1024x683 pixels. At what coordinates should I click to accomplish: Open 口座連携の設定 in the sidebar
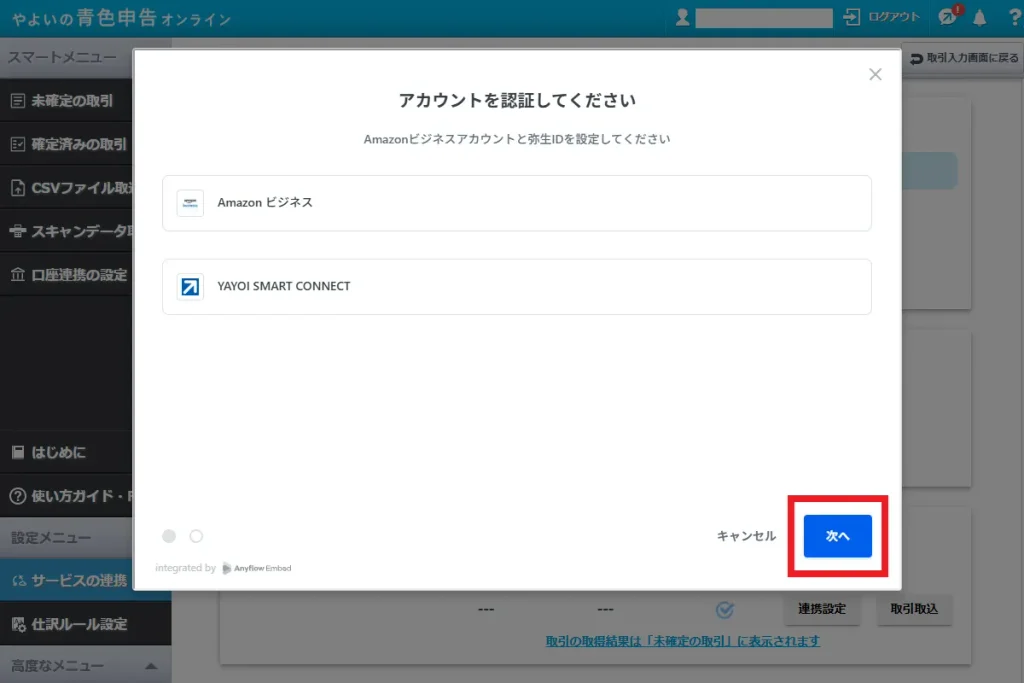(x=66, y=275)
